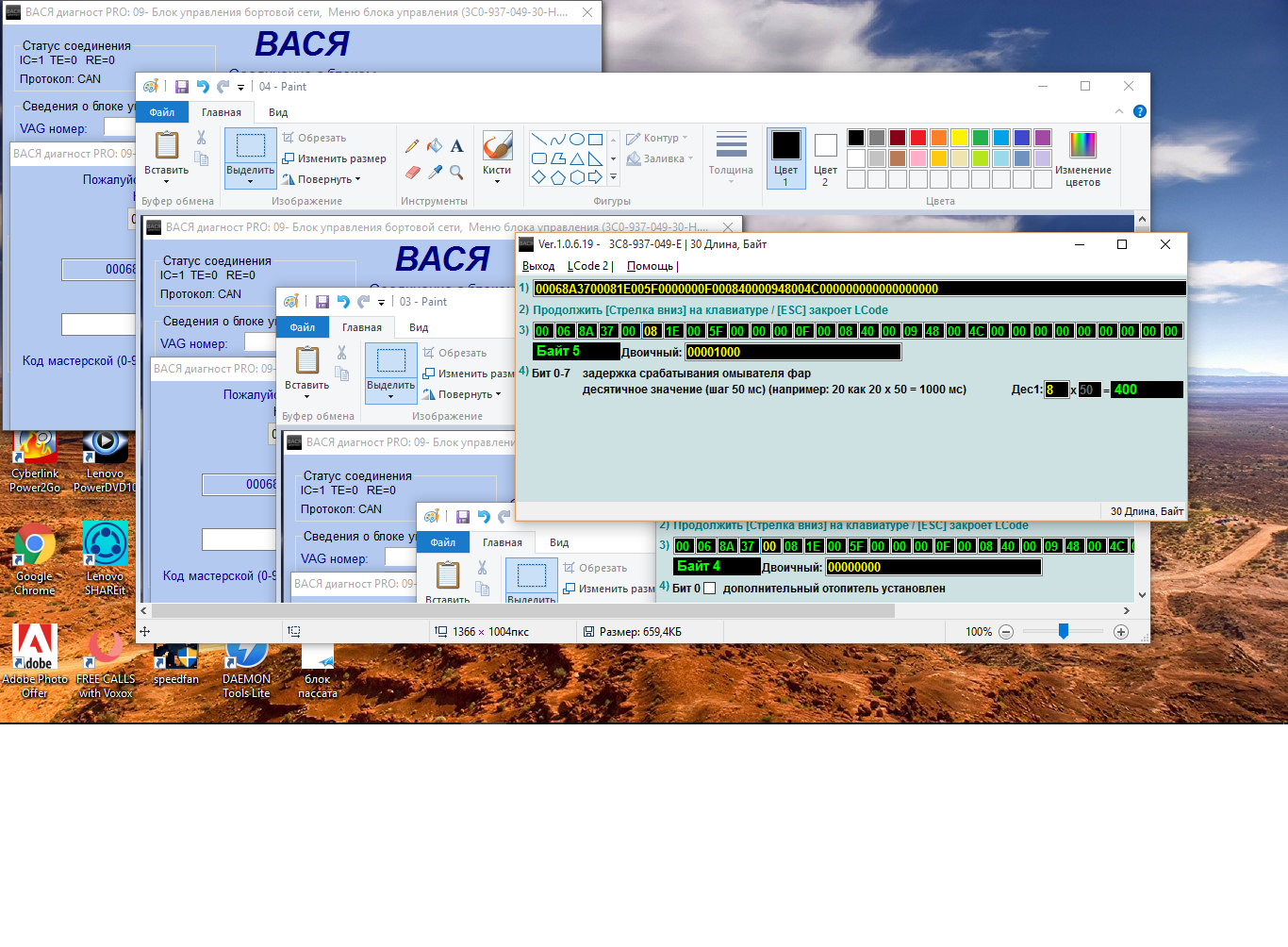Choose the Text tool (A)
The image size is (1288, 947).
click(456, 146)
